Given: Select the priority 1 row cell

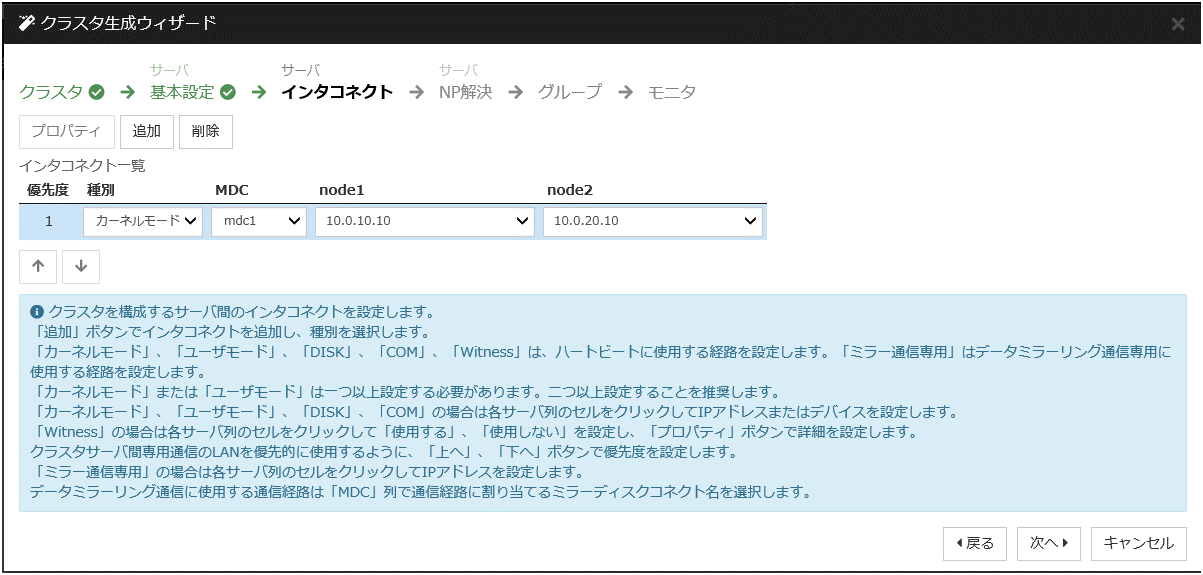Looking at the screenshot, I should (49, 221).
